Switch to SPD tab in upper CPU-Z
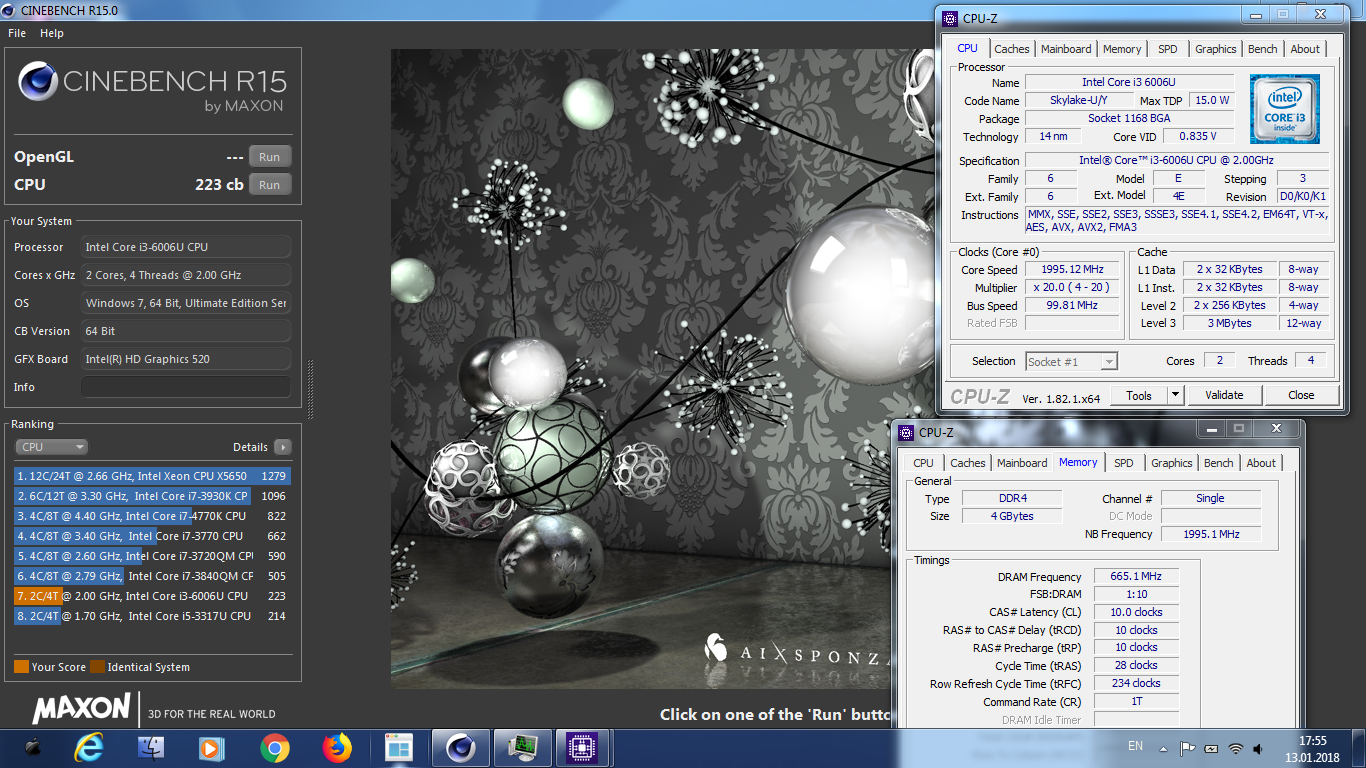Viewport: 1366px width, 768px height. coord(1168,49)
